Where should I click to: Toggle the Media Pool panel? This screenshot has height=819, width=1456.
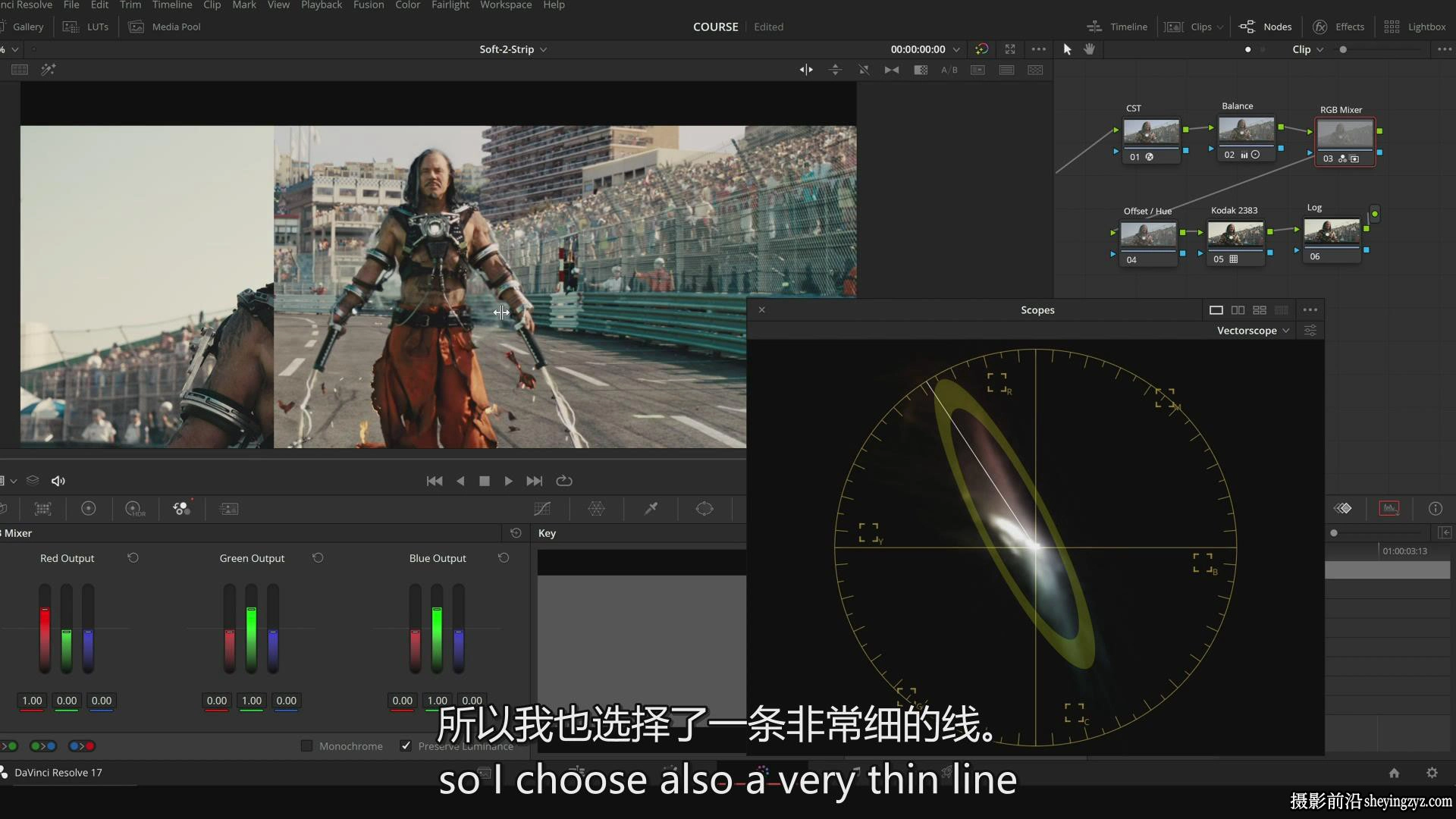tap(165, 27)
